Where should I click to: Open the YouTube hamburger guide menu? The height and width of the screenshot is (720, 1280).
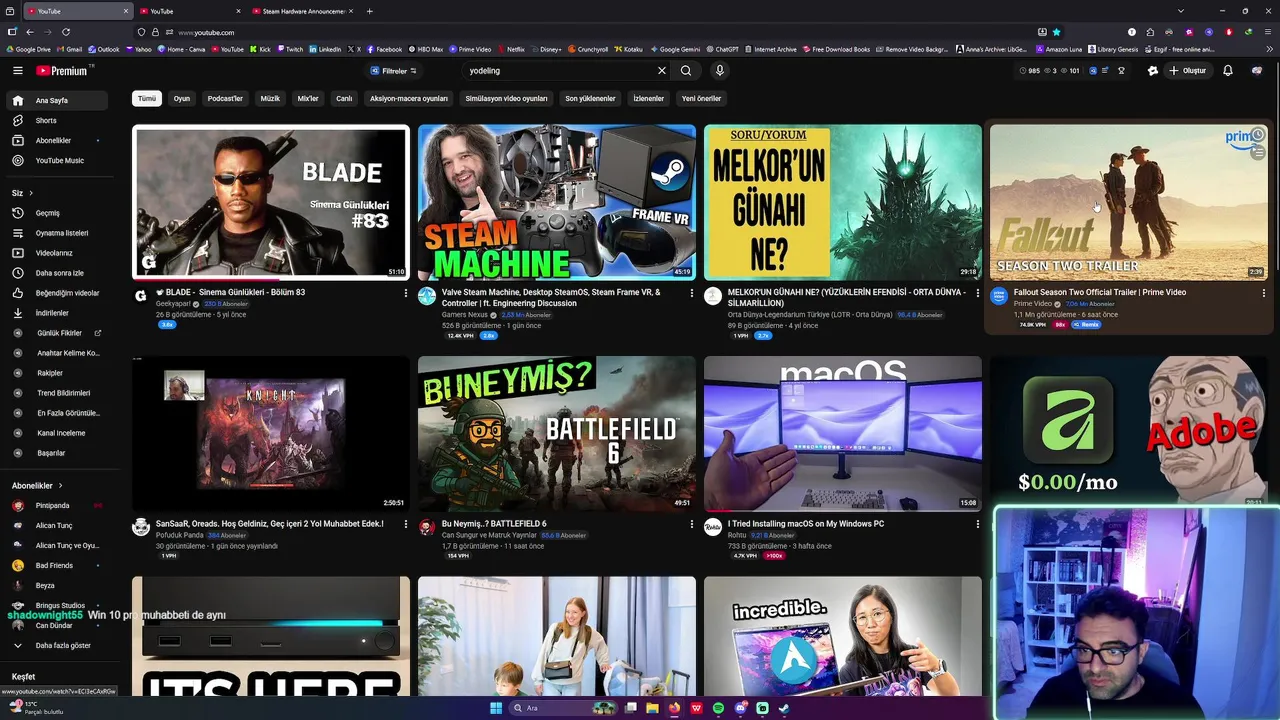coord(17,71)
